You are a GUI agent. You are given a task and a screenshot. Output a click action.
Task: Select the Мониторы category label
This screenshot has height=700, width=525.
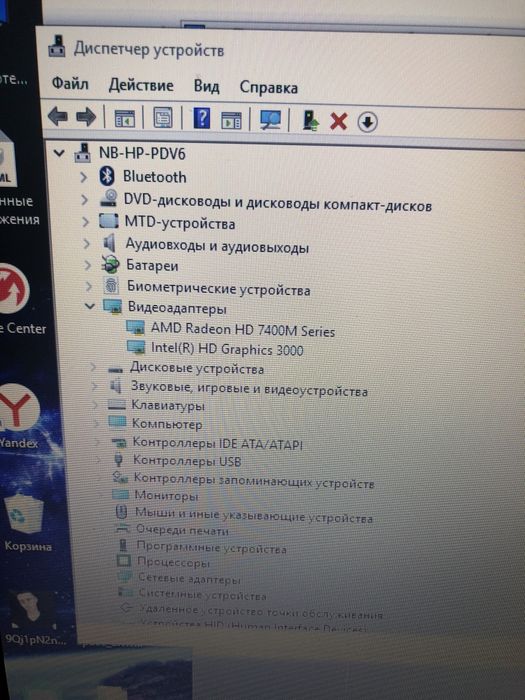[166, 496]
